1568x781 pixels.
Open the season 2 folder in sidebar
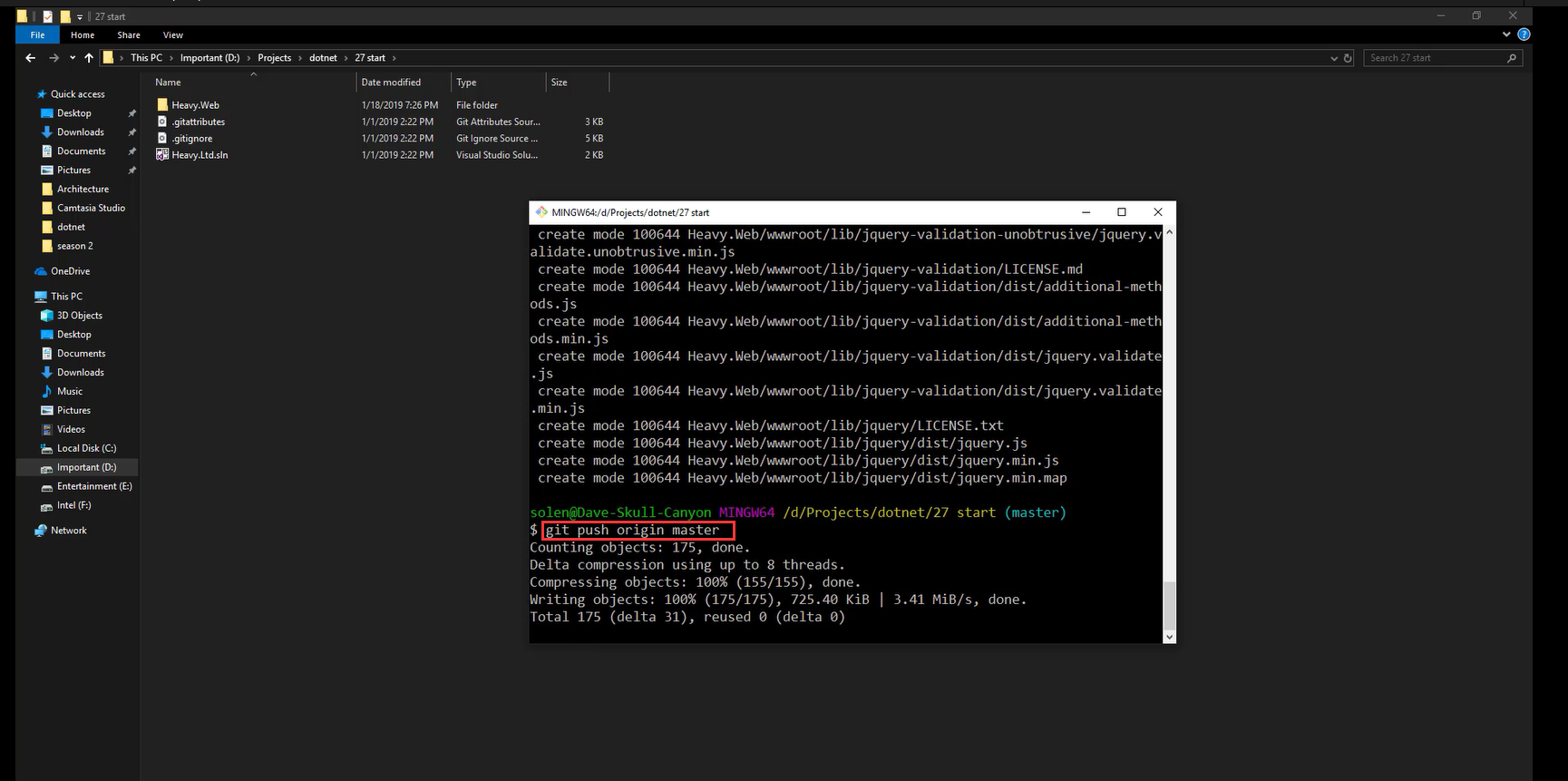click(x=74, y=247)
